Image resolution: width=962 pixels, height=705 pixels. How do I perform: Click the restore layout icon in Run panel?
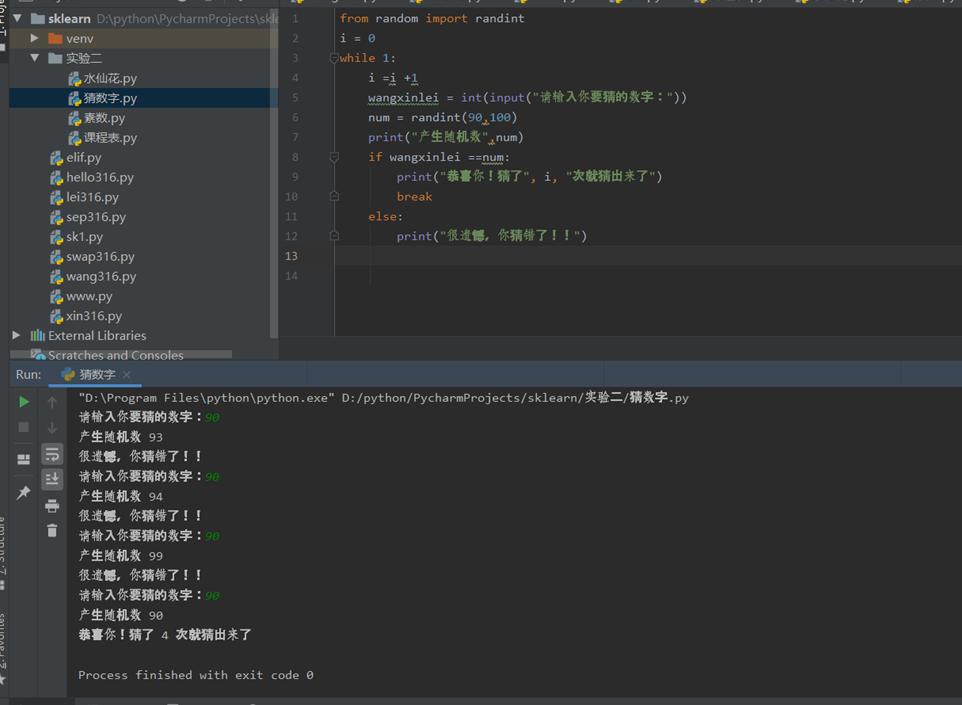coord(24,459)
